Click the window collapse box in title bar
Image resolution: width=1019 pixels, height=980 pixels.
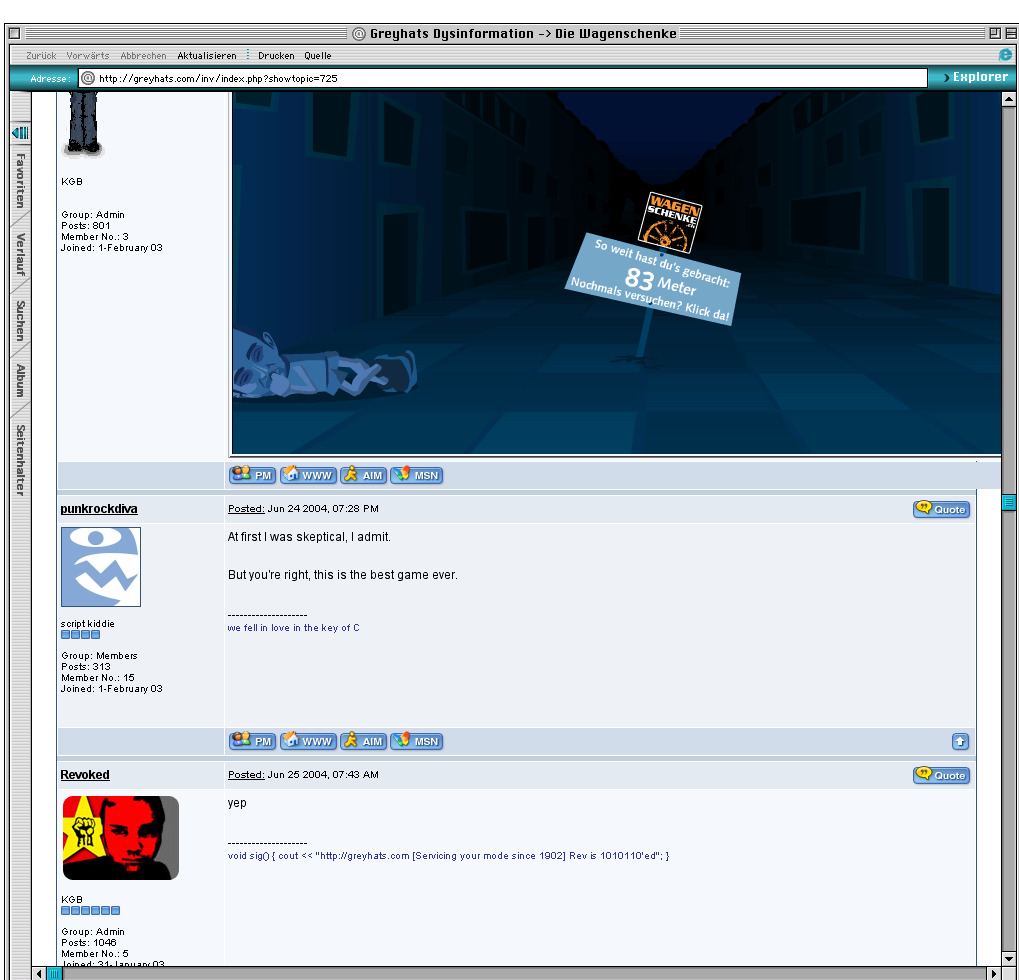(x=1011, y=33)
